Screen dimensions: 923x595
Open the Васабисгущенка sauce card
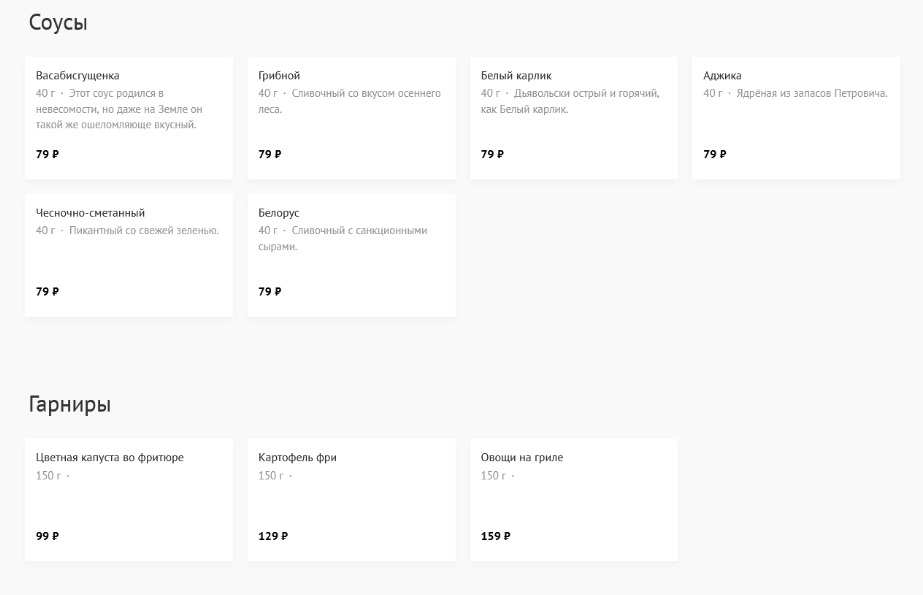click(78, 76)
